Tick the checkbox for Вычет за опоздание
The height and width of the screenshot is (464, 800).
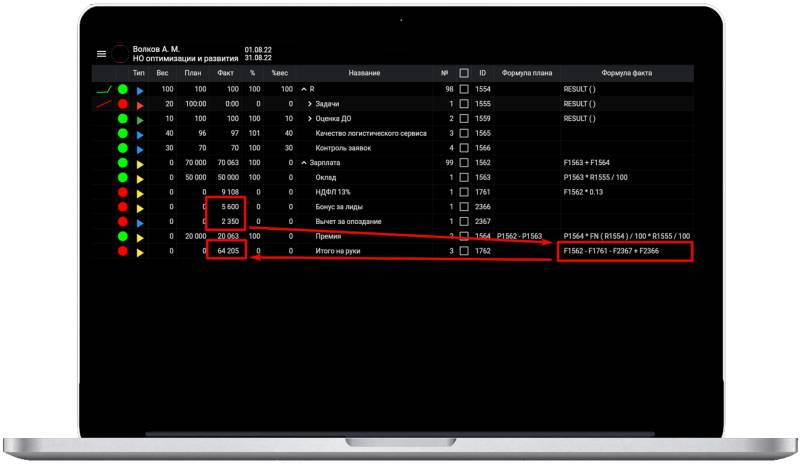click(464, 222)
